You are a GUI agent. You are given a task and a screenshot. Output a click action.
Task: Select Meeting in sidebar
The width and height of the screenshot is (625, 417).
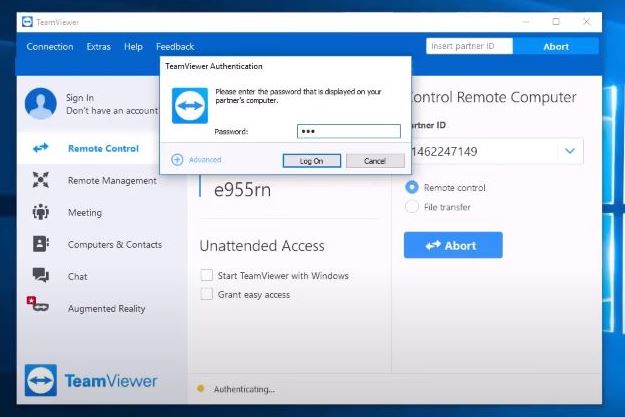(x=85, y=212)
